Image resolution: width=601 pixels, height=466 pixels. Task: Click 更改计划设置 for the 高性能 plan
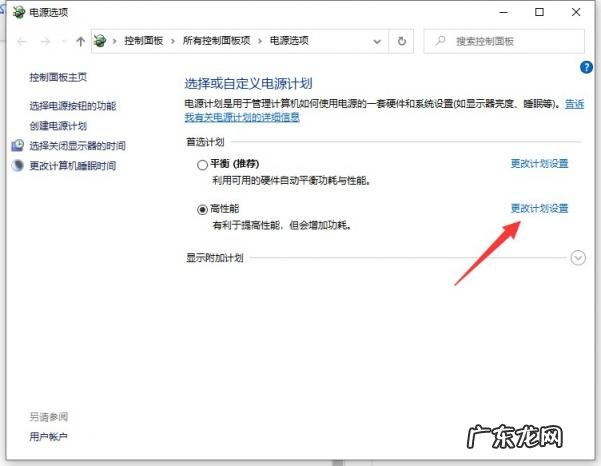tap(539, 208)
